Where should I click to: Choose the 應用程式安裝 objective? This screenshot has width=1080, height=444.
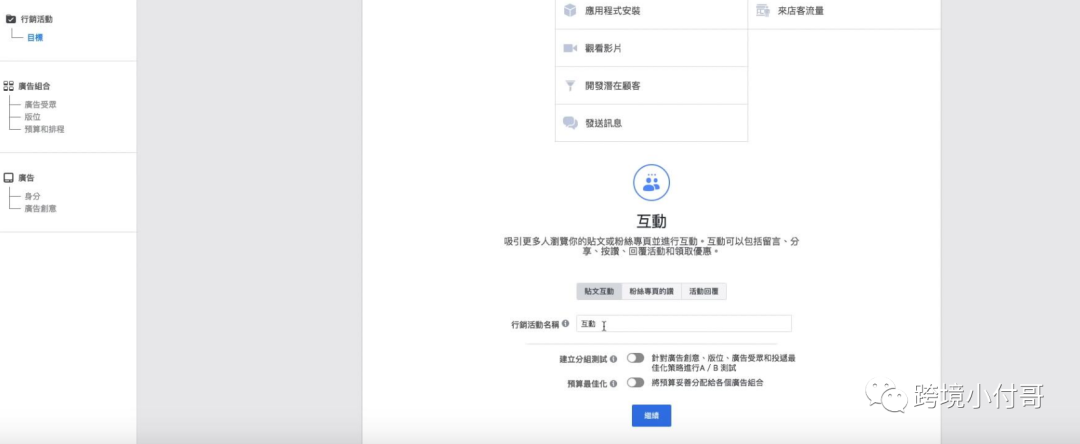click(x=651, y=11)
